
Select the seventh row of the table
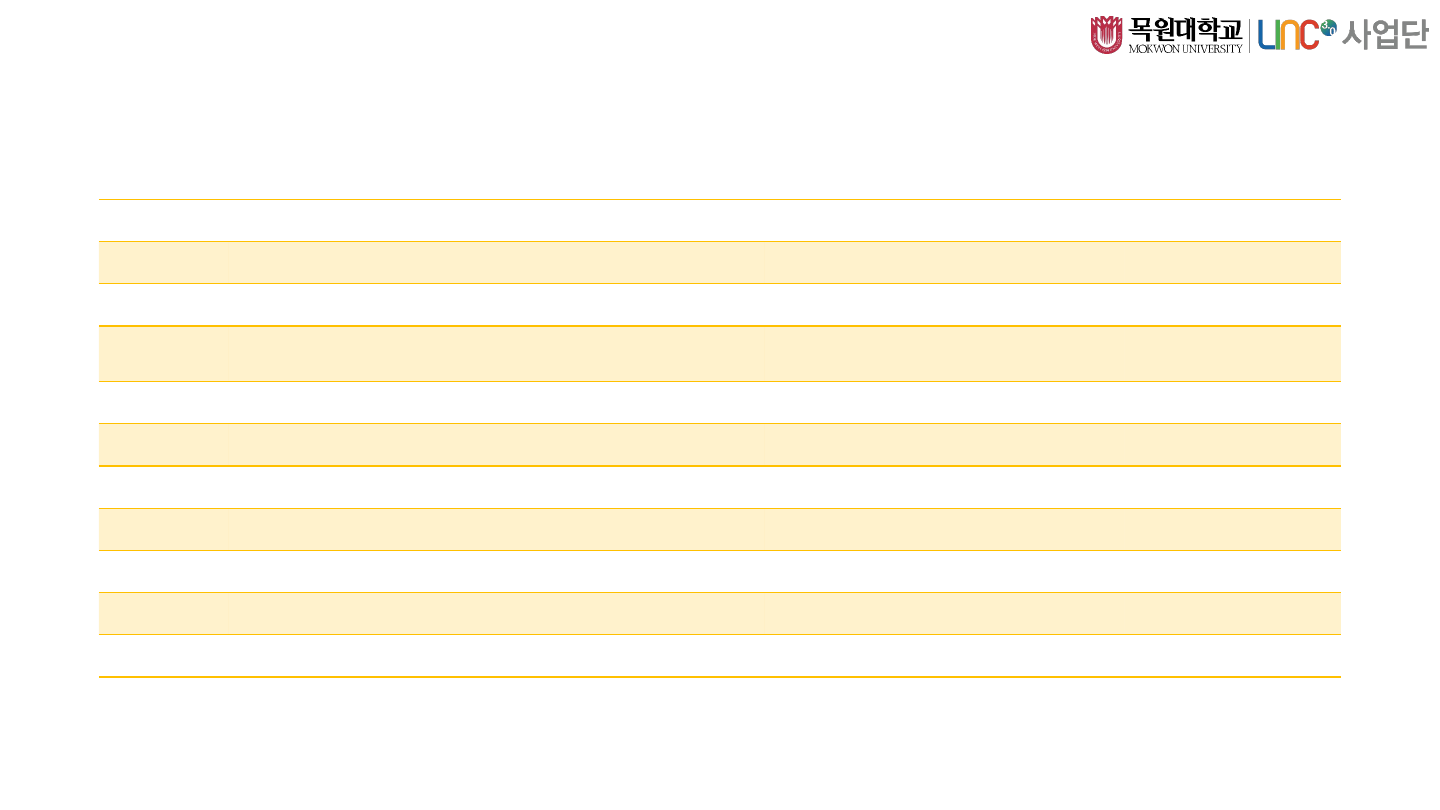[719, 487]
